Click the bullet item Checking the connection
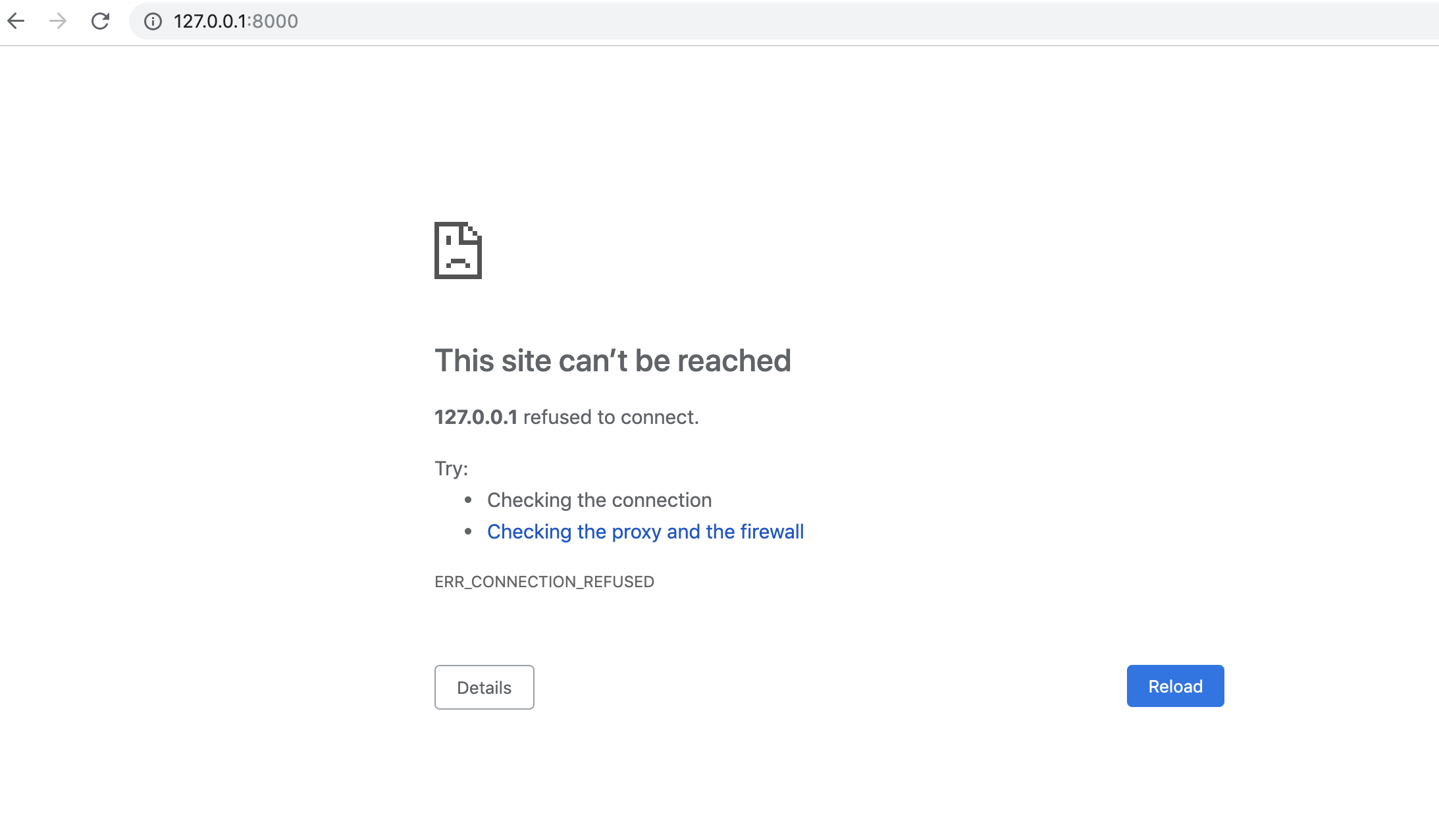Image resolution: width=1439 pixels, height=840 pixels. pyautogui.click(x=598, y=500)
